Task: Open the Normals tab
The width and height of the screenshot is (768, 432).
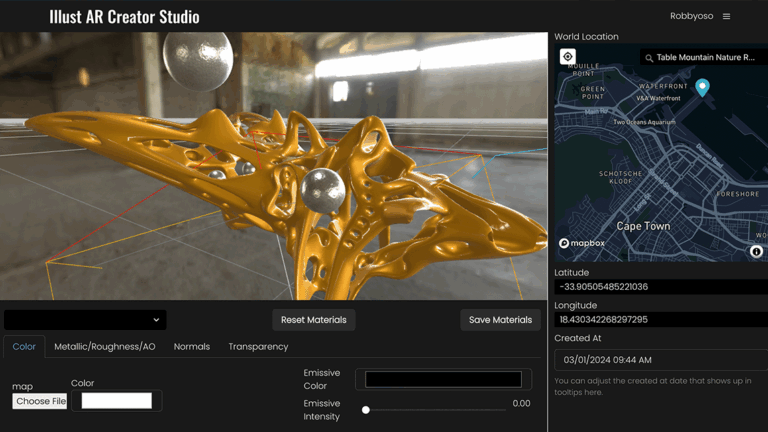Action: point(192,346)
